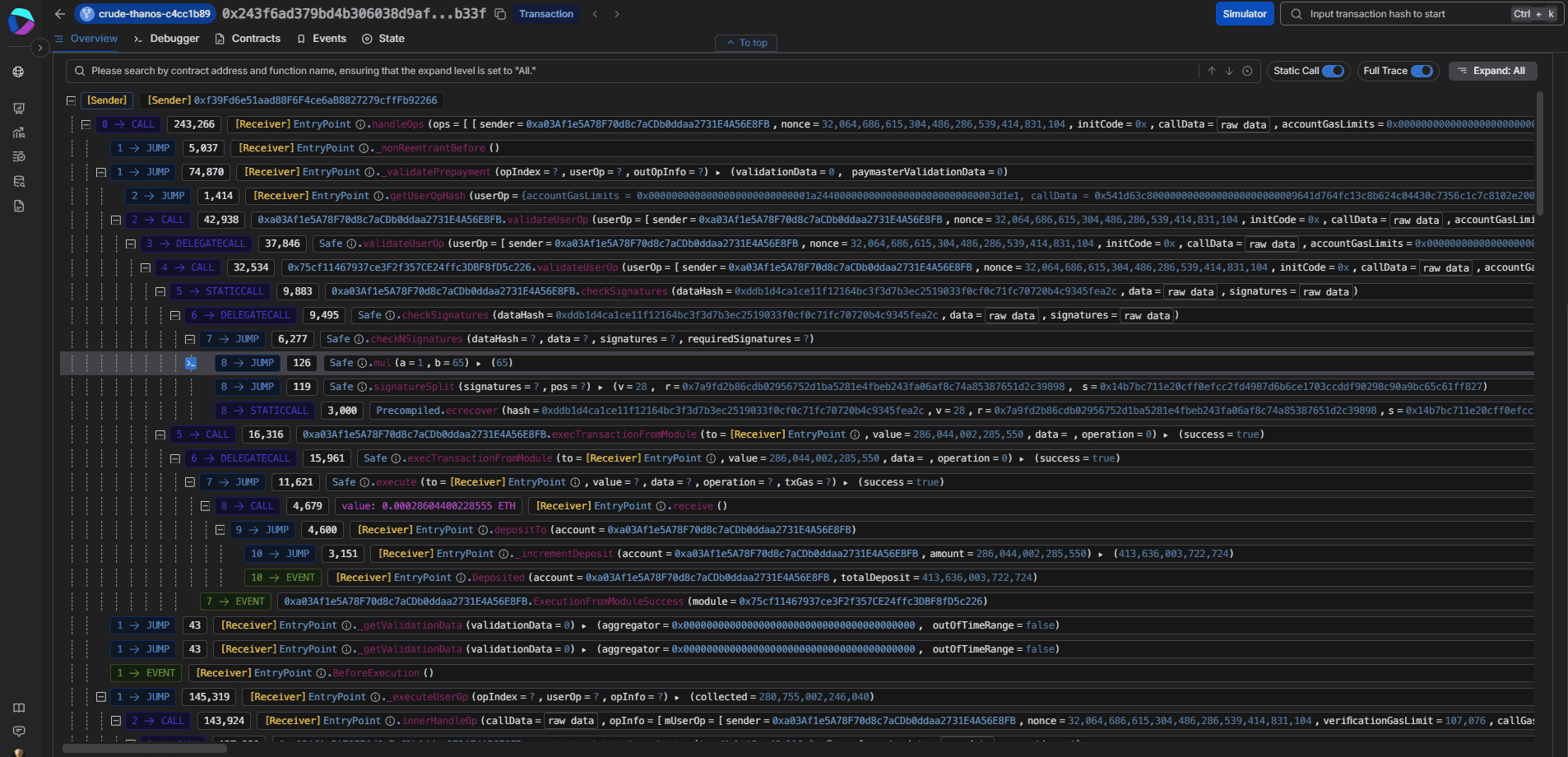Switch to the State tab
This screenshot has height=757, width=1568.
(383, 39)
